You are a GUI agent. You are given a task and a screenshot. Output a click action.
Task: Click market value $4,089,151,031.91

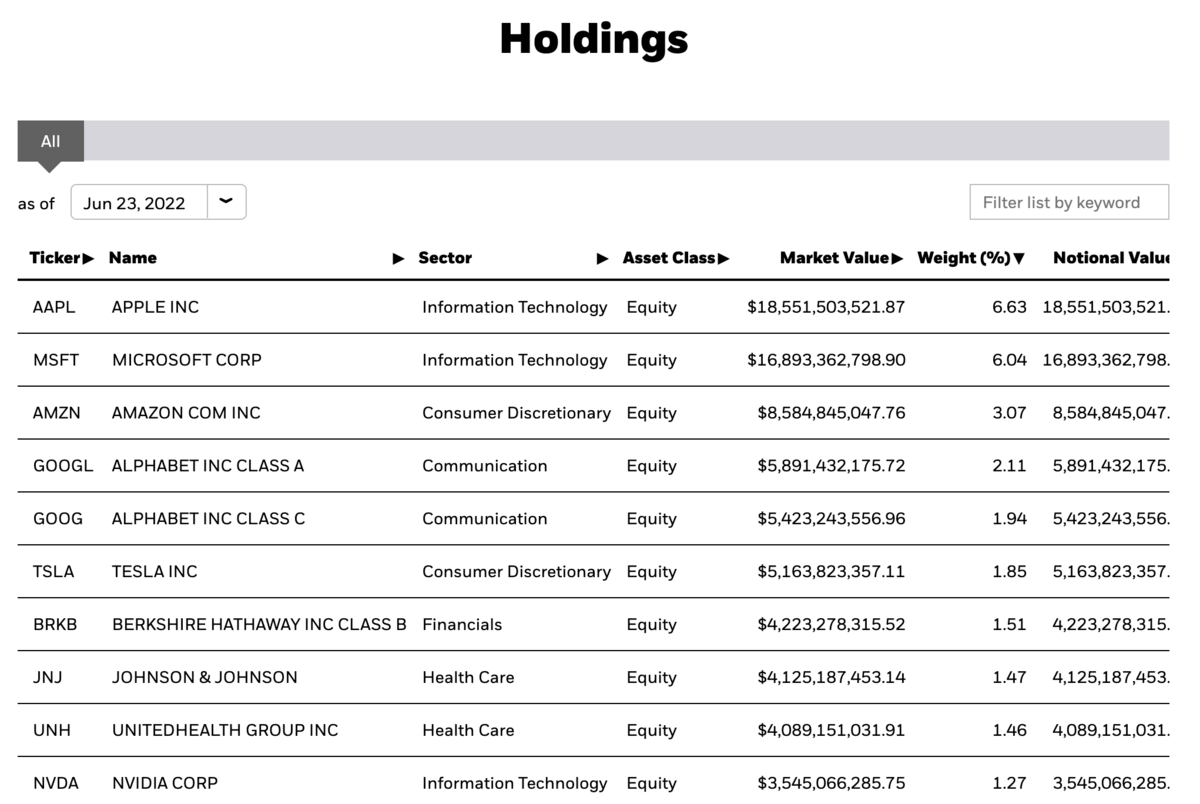832,731
